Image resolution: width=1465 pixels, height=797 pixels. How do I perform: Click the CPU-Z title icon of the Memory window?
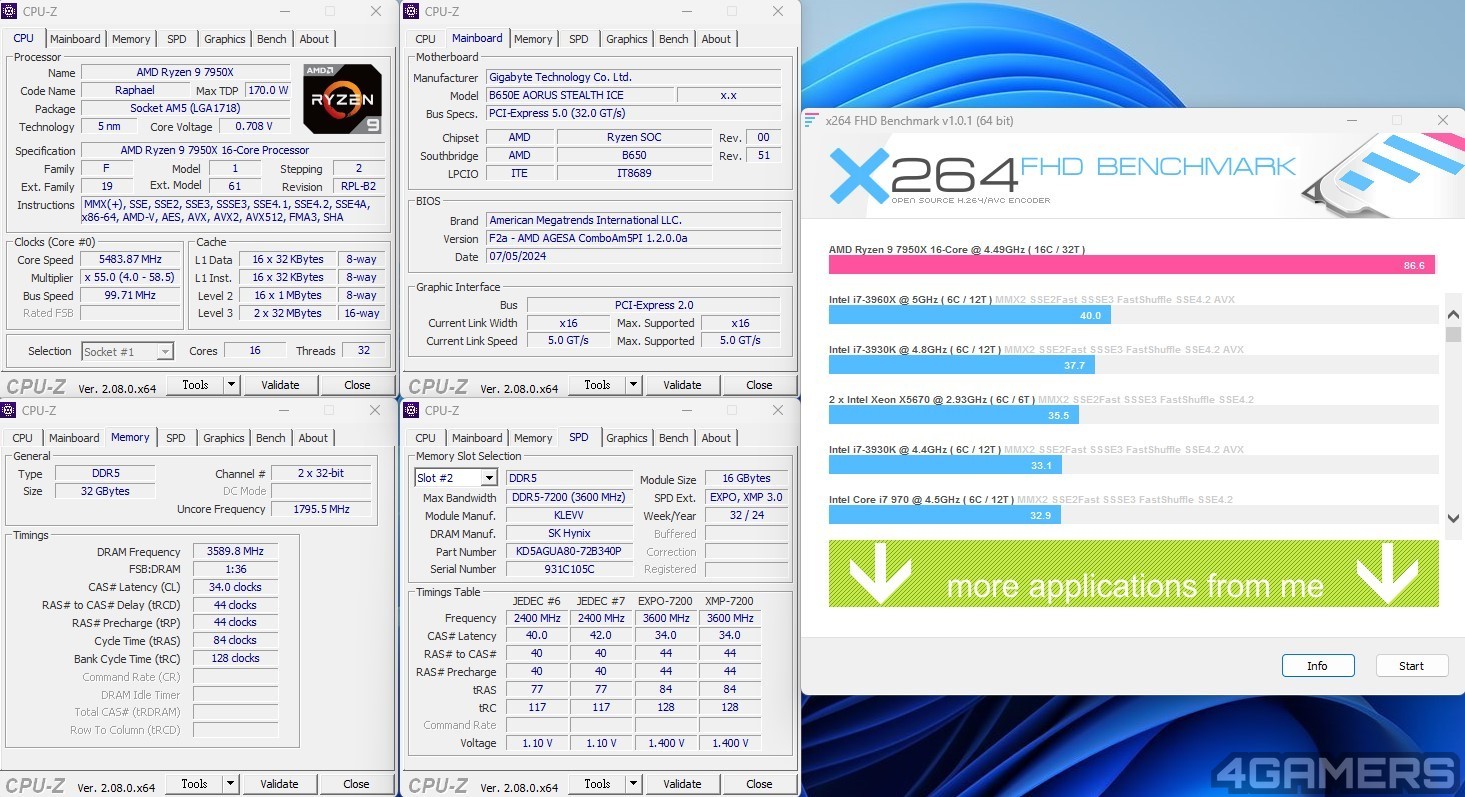(x=9, y=410)
